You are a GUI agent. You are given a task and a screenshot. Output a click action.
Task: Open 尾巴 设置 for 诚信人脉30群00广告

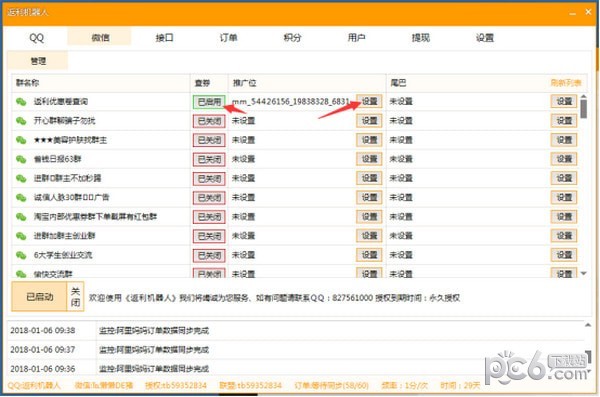click(564, 198)
